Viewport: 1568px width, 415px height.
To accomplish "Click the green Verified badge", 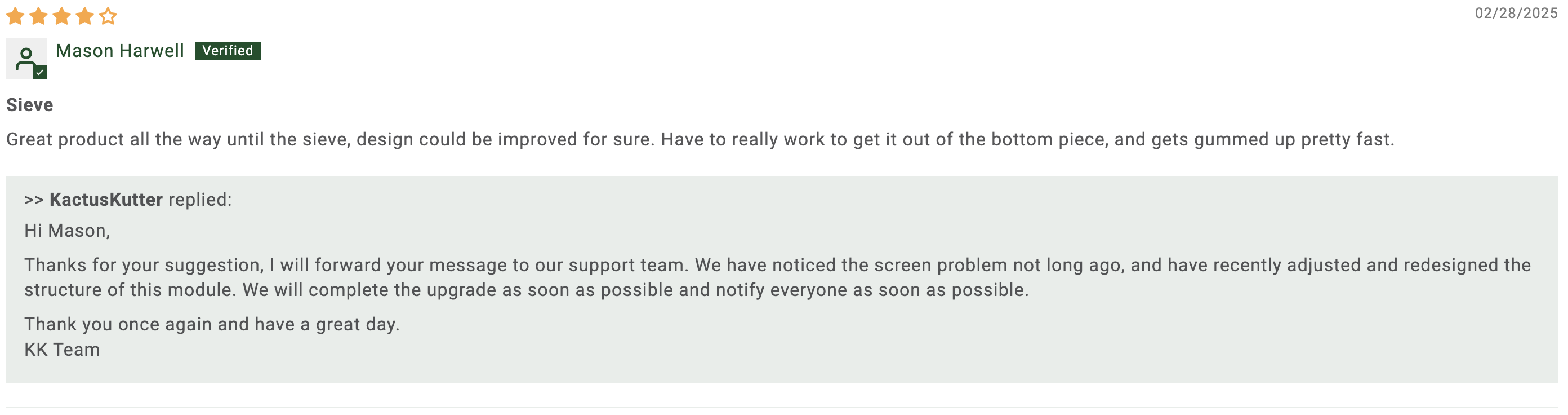I will pos(228,51).
